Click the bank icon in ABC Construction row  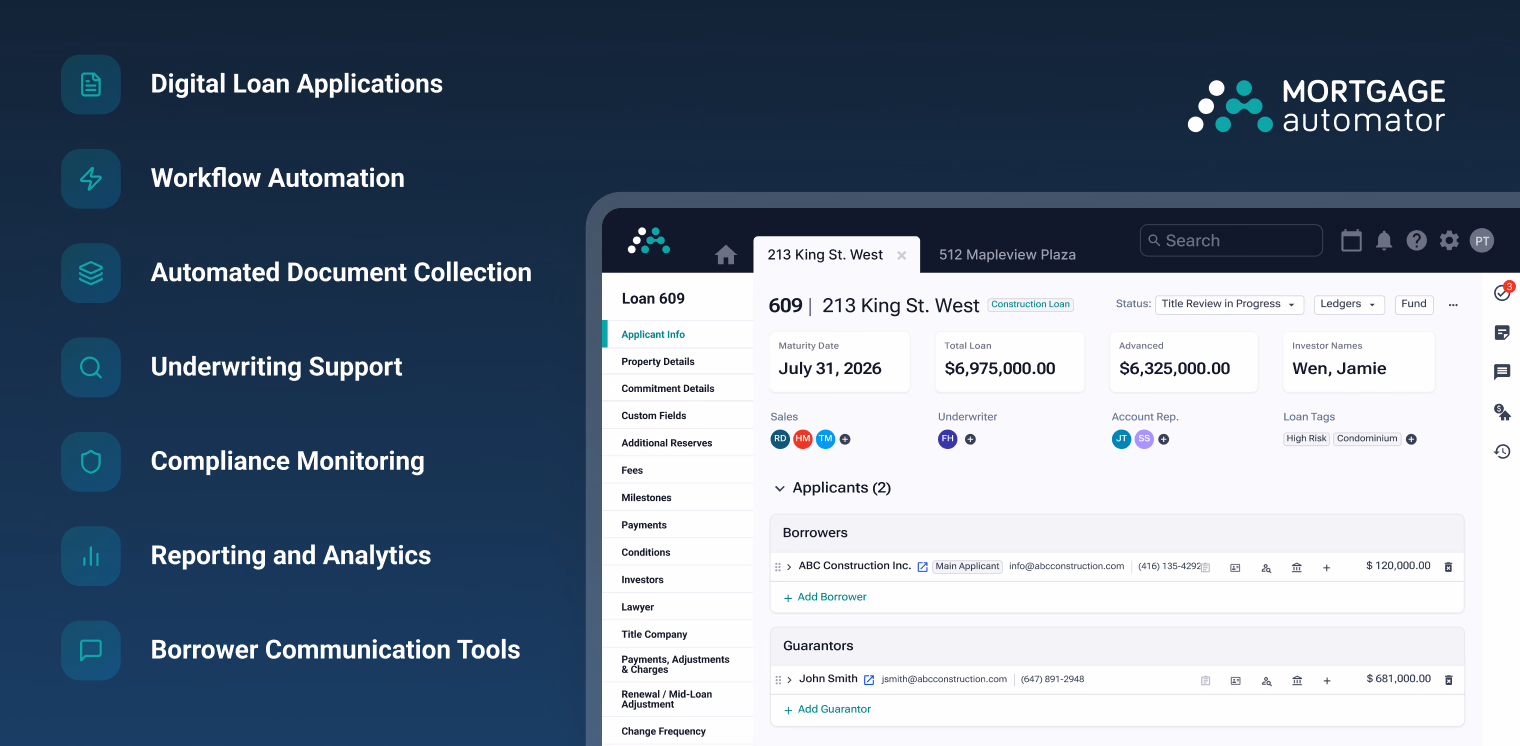(1297, 568)
